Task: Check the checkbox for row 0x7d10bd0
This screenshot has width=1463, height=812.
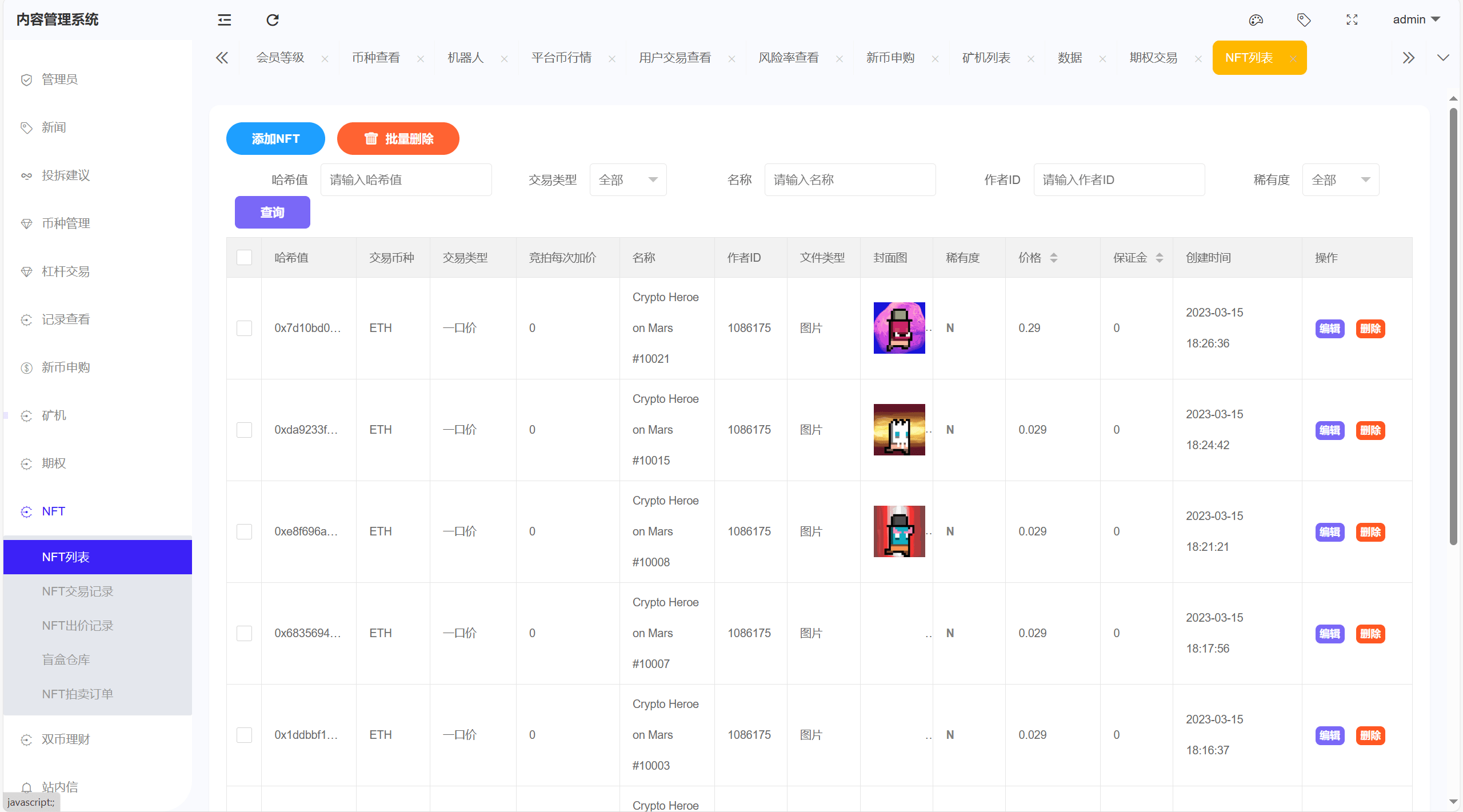Action: point(244,328)
